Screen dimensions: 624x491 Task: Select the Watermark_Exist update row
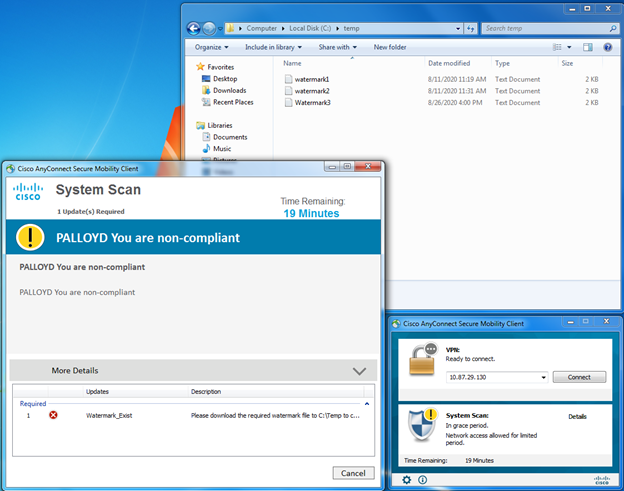(193, 415)
